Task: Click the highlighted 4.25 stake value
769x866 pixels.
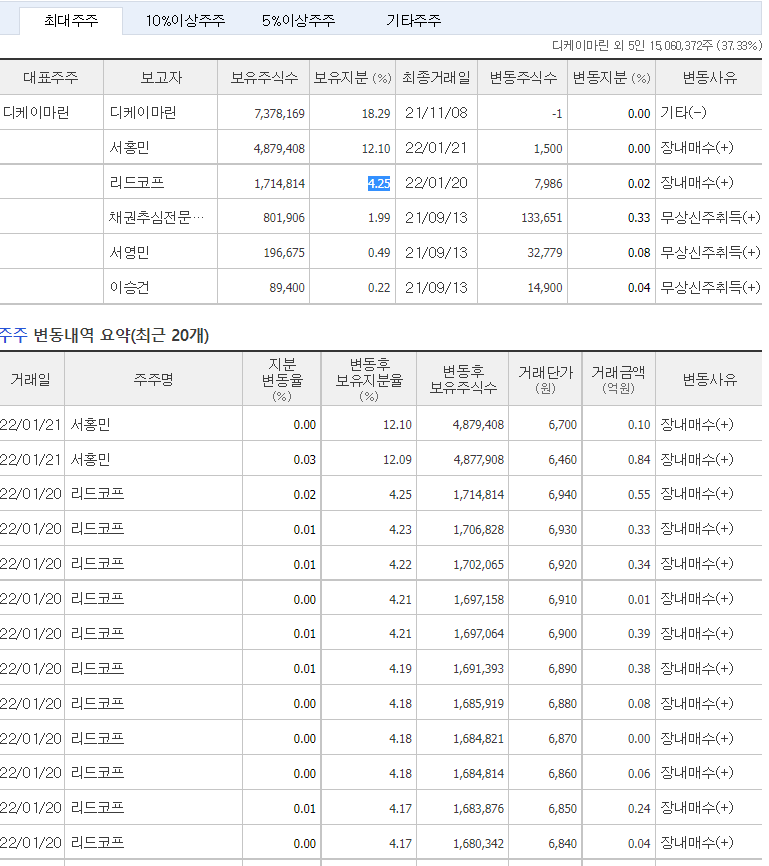Action: (379, 183)
